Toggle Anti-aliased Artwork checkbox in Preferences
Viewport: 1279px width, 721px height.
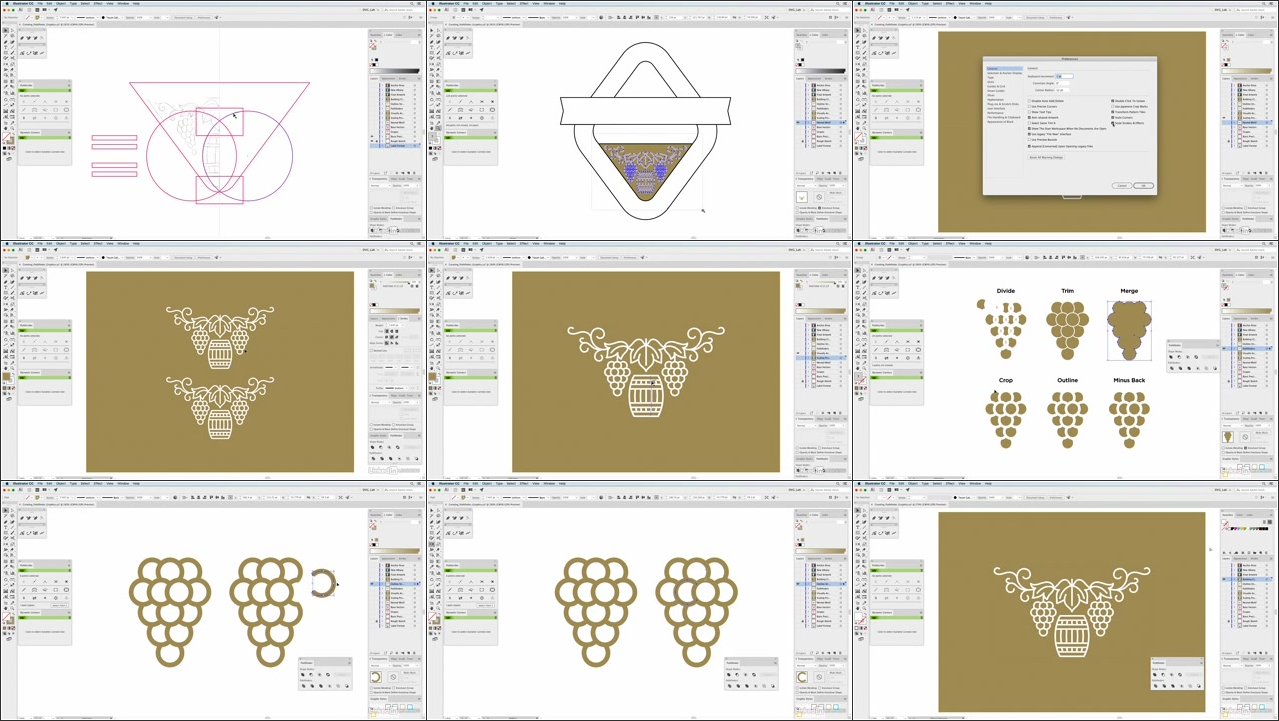pyautogui.click(x=1029, y=118)
